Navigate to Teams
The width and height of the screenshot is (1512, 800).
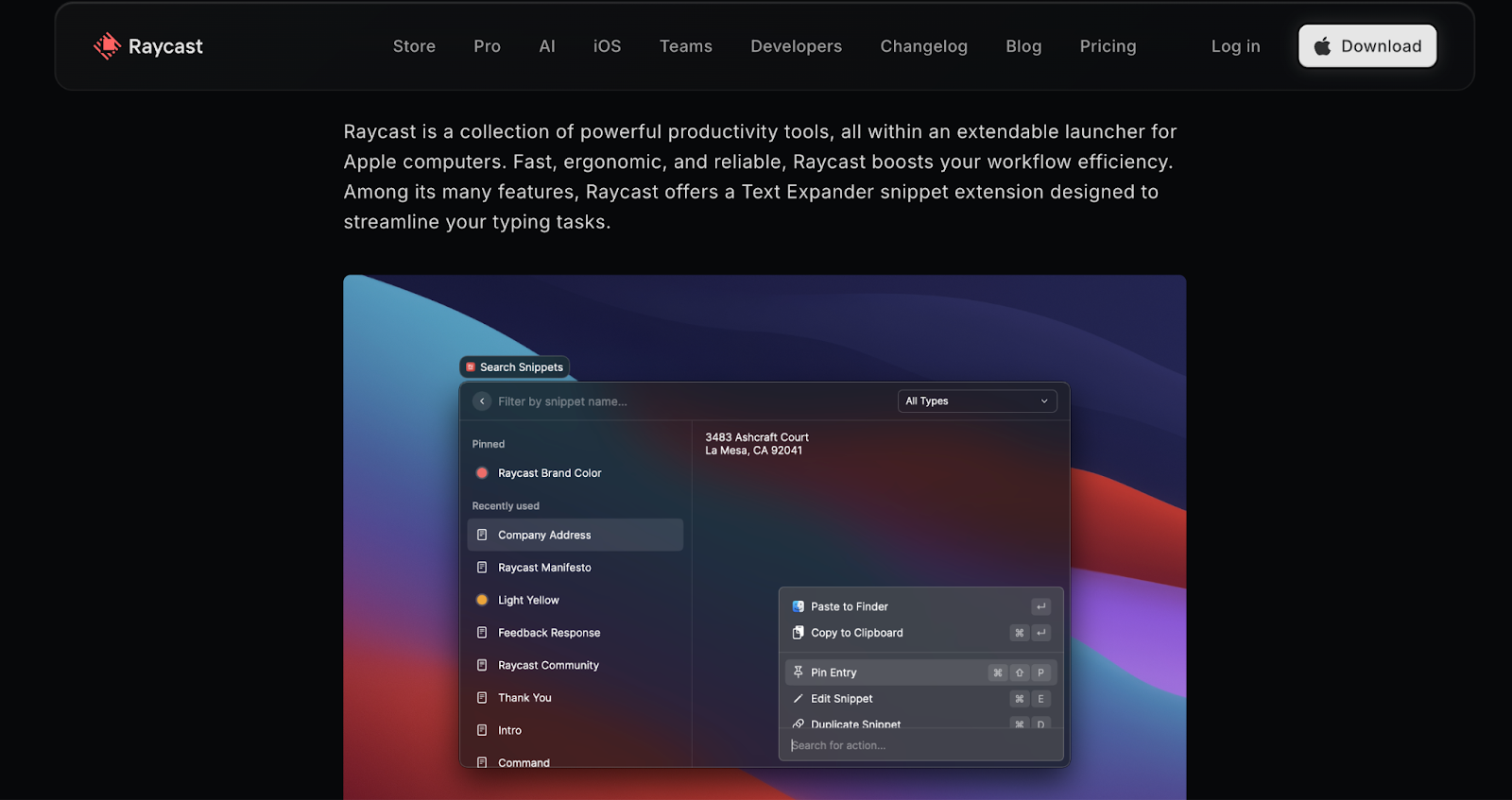[x=686, y=46]
